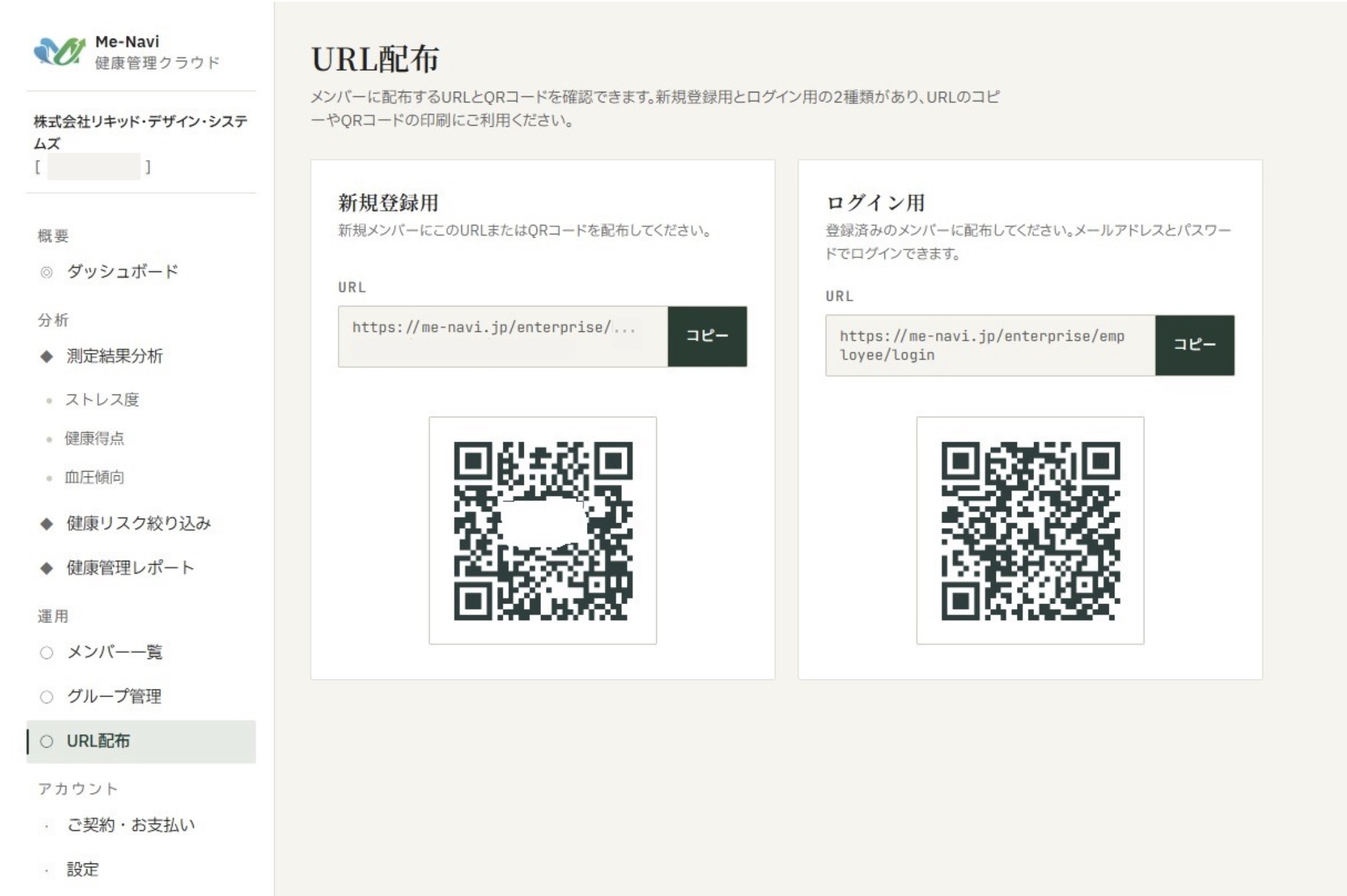
Task: Copy the 新規登録用 URL
Action: (707, 336)
